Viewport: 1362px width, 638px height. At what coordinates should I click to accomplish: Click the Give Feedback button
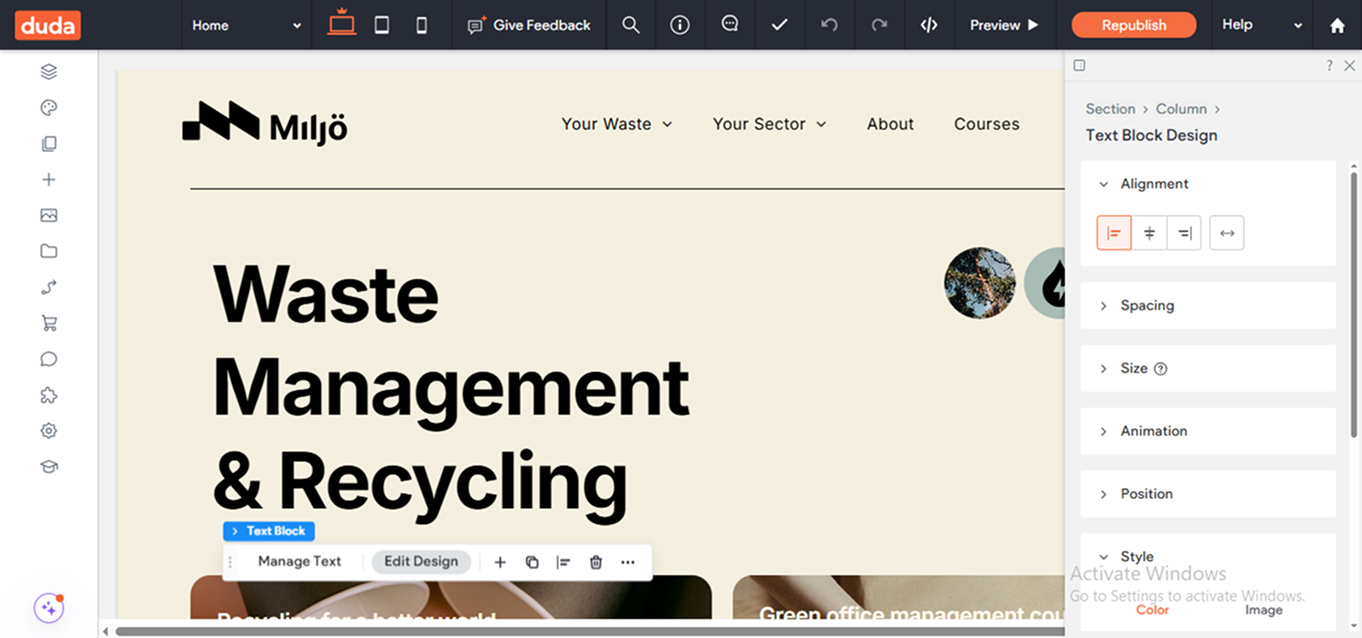click(x=529, y=25)
